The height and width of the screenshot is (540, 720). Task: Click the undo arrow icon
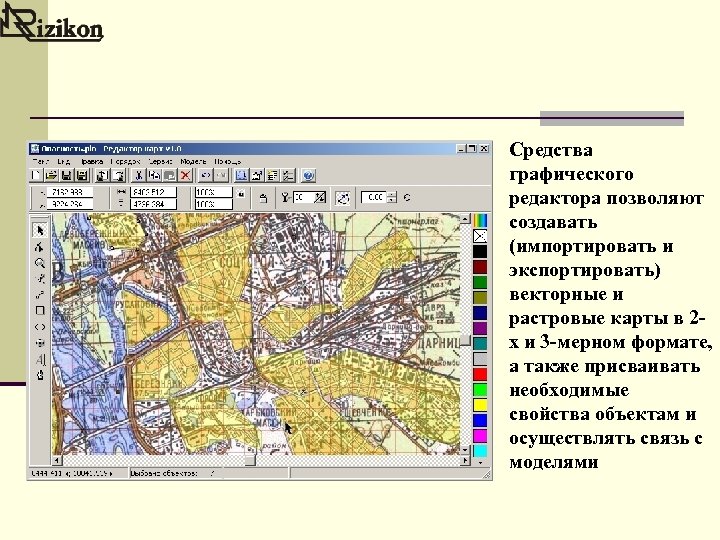pyautogui.click(x=205, y=175)
